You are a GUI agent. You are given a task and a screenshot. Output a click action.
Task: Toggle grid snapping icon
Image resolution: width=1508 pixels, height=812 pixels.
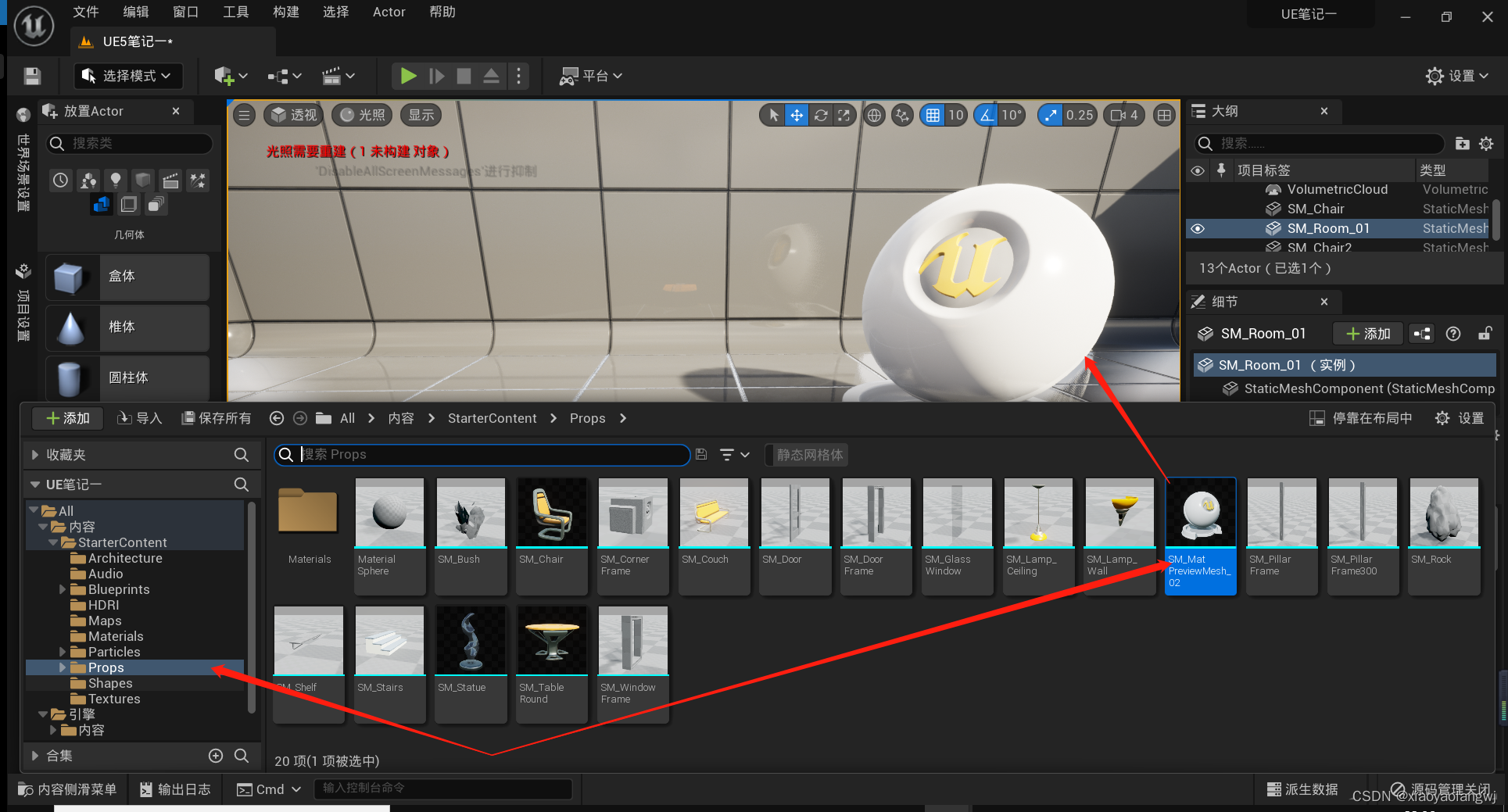[x=933, y=116]
